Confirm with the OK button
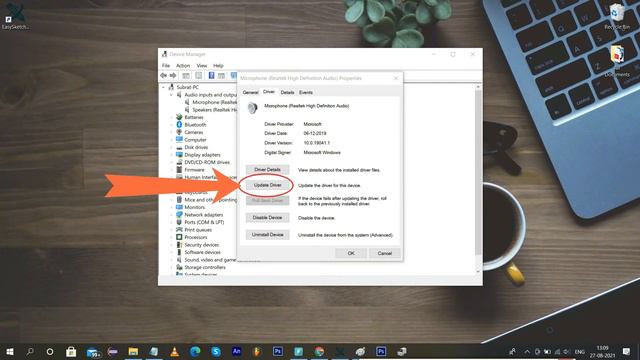 [351, 253]
